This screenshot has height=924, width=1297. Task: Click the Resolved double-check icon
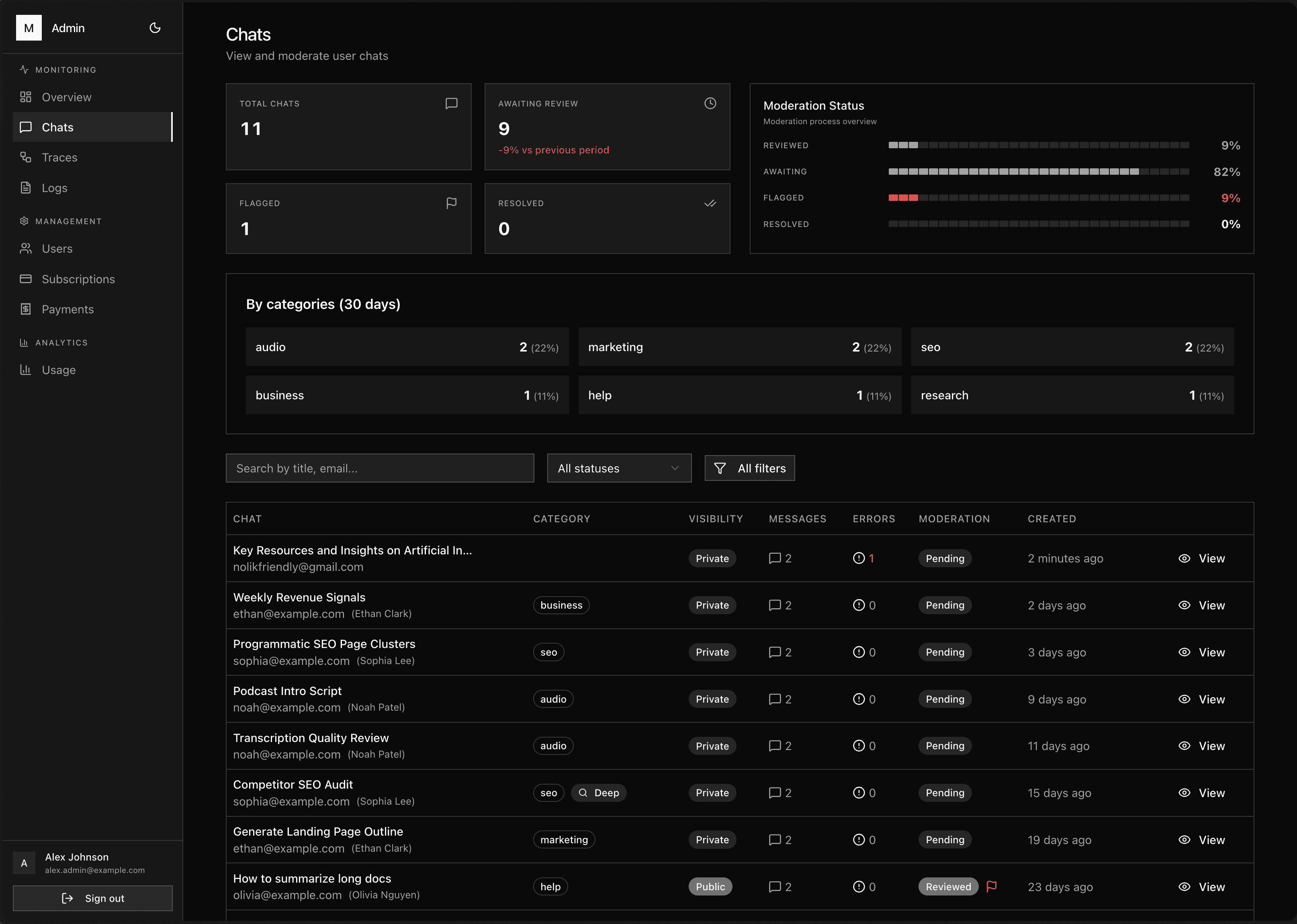(x=710, y=203)
